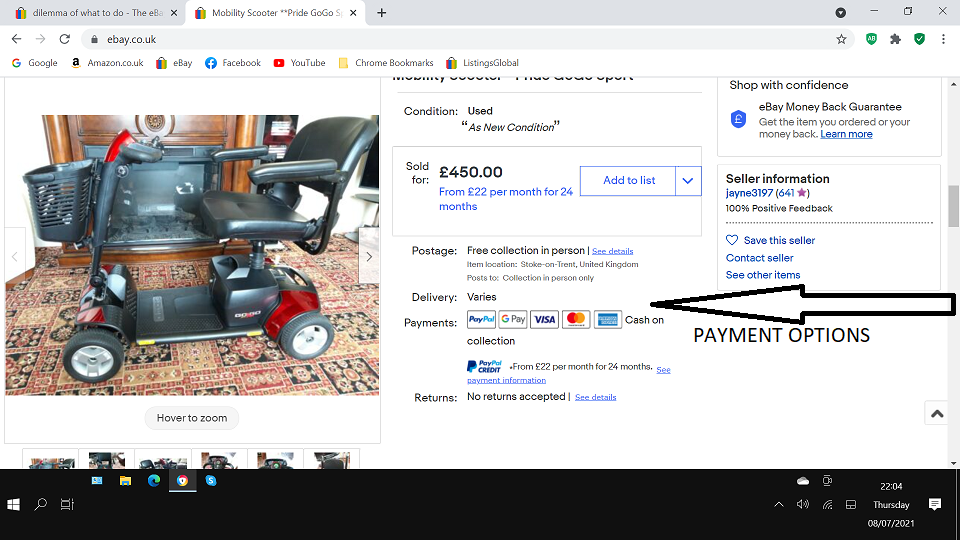Image resolution: width=960 pixels, height=540 pixels.
Task: Open returns See details link
Action: click(x=595, y=397)
